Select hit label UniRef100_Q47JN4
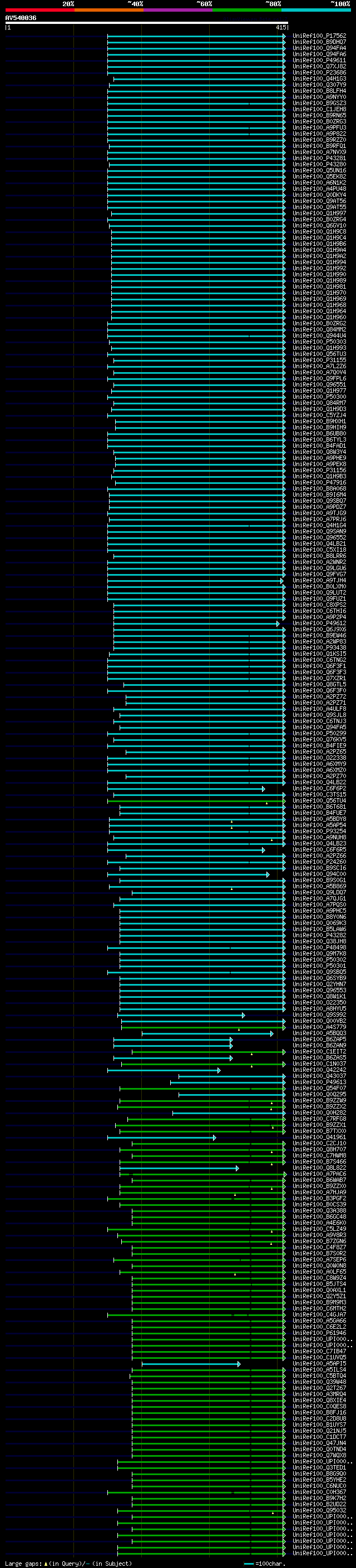This screenshot has height=1568, width=356. point(319,1443)
